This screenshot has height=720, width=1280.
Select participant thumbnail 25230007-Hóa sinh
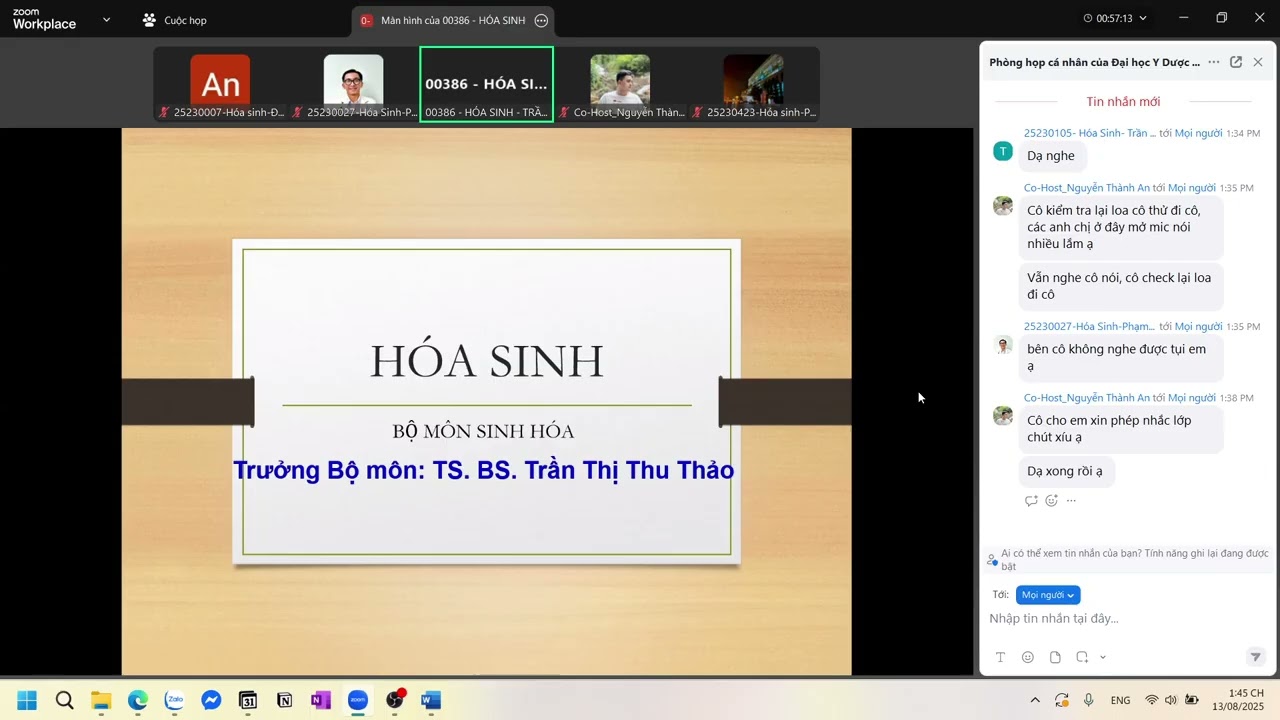(x=220, y=85)
